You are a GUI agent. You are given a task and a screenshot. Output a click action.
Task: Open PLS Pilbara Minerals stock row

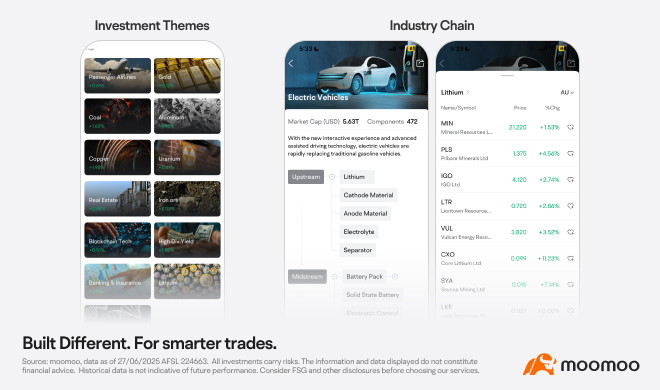[x=507, y=154]
